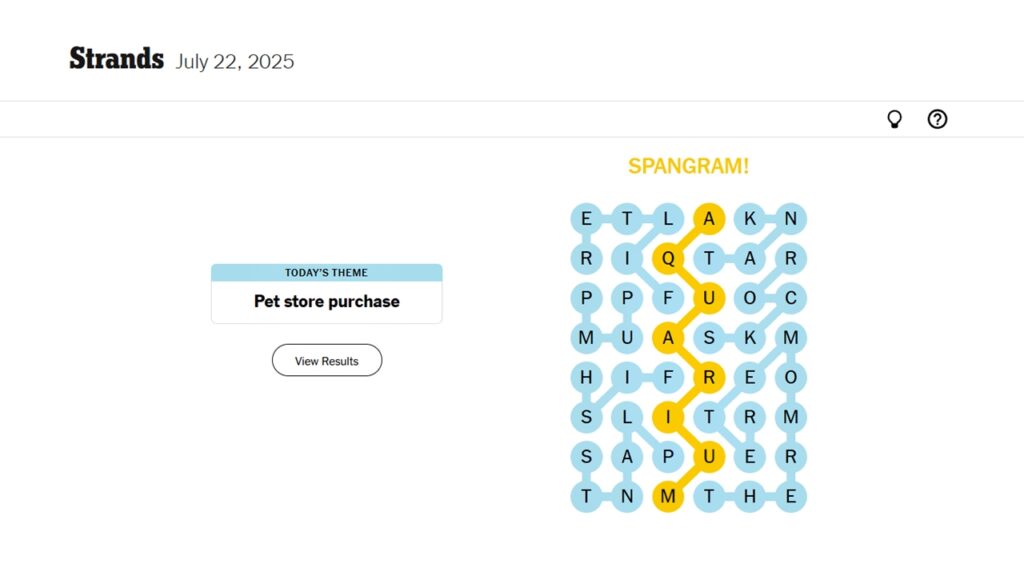The width and height of the screenshot is (1024, 576).
Task: Select the yellow Q tile in the grid
Action: [668, 258]
